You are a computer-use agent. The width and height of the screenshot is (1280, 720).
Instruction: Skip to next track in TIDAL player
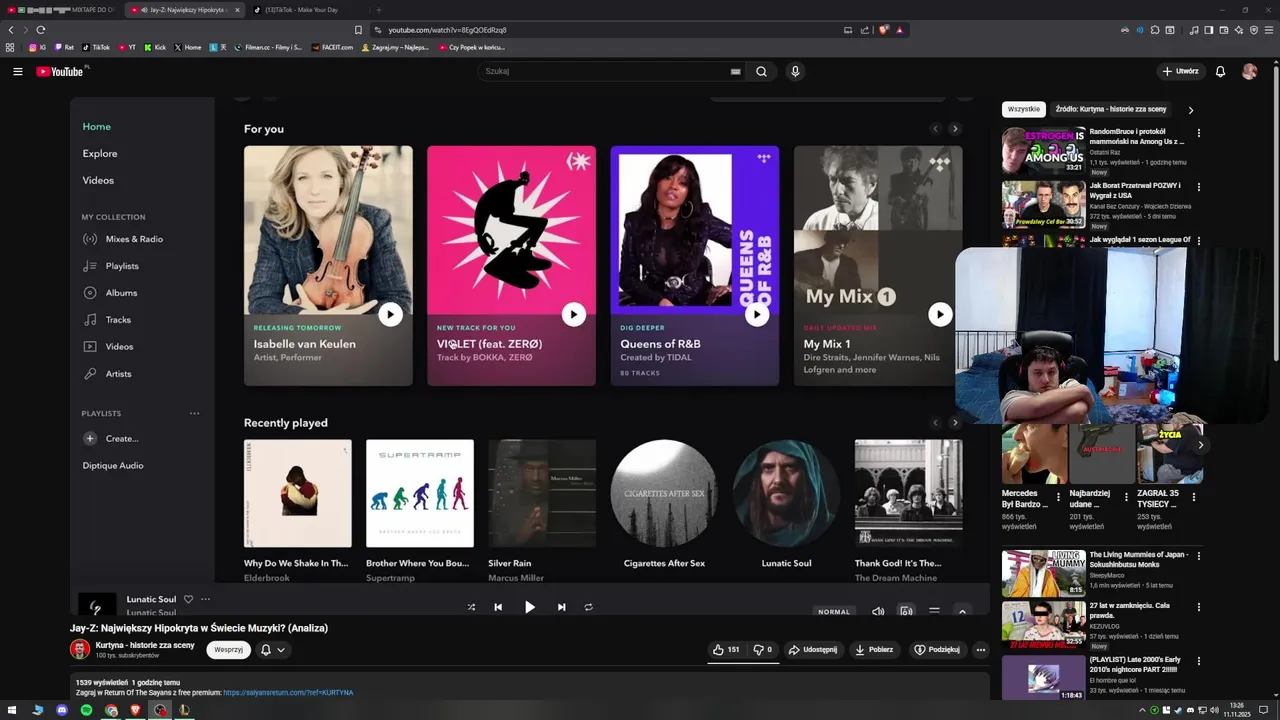tap(561, 607)
